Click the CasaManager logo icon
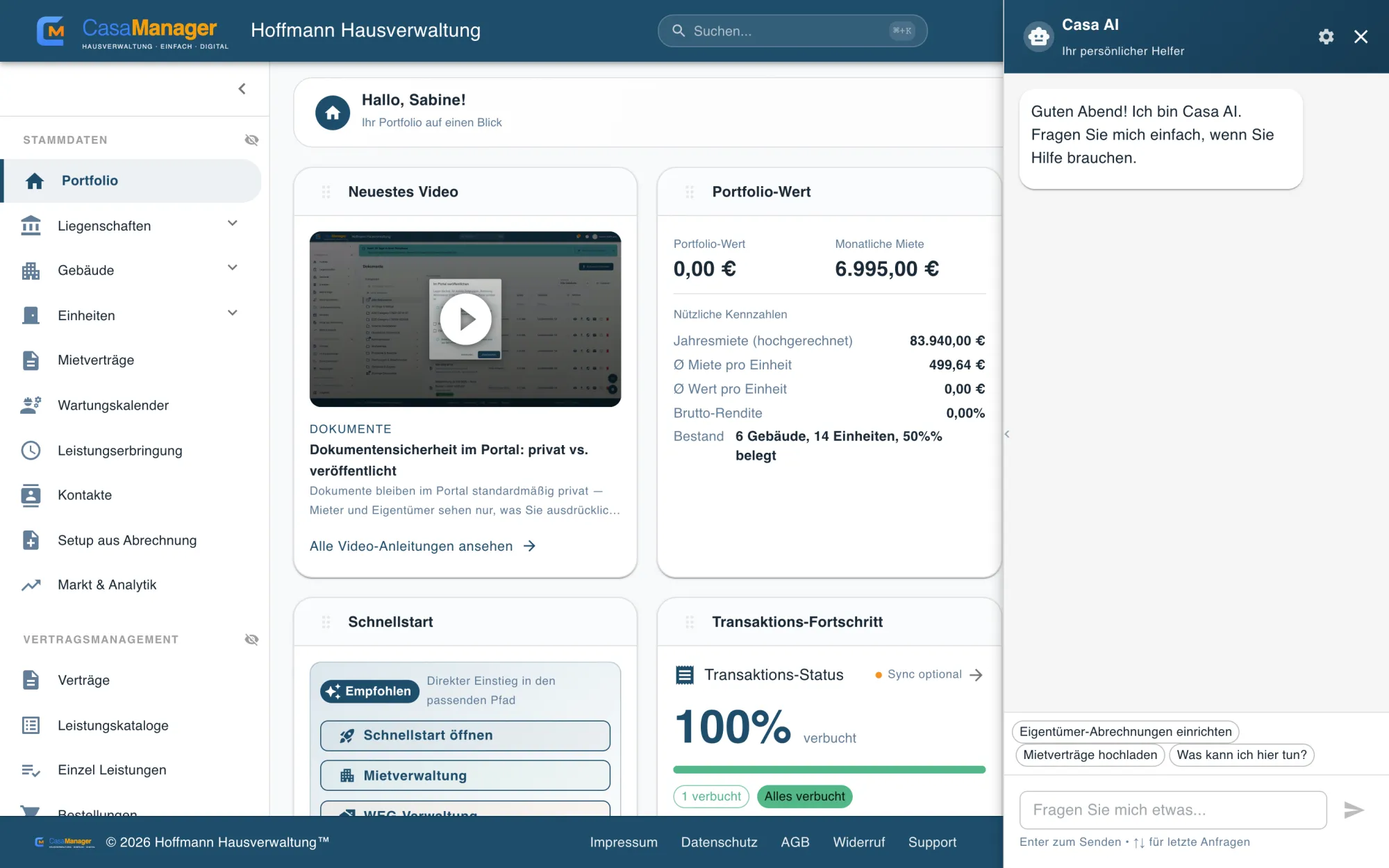 click(x=51, y=31)
